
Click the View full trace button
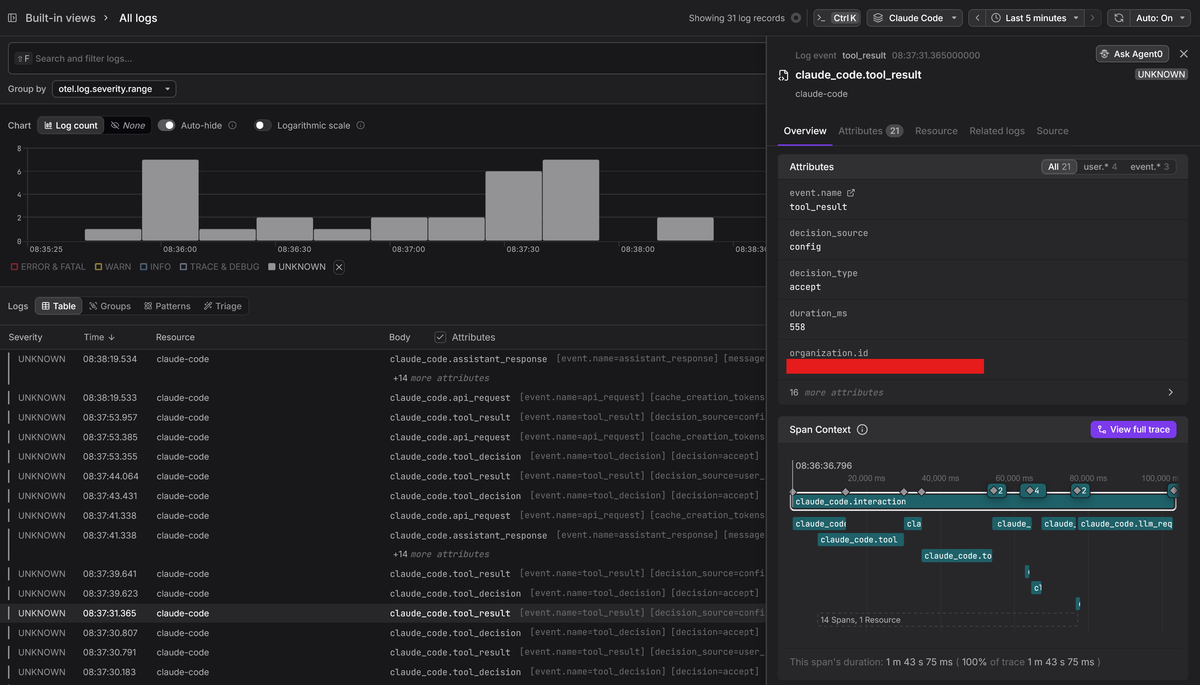[x=1133, y=430]
